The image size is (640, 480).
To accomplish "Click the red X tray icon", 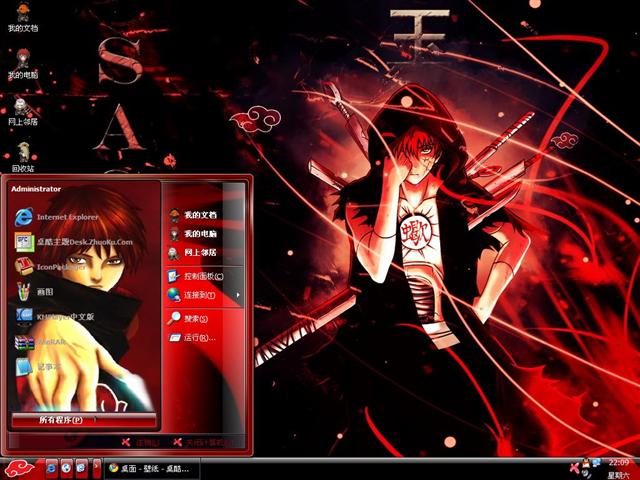I will tap(575, 467).
